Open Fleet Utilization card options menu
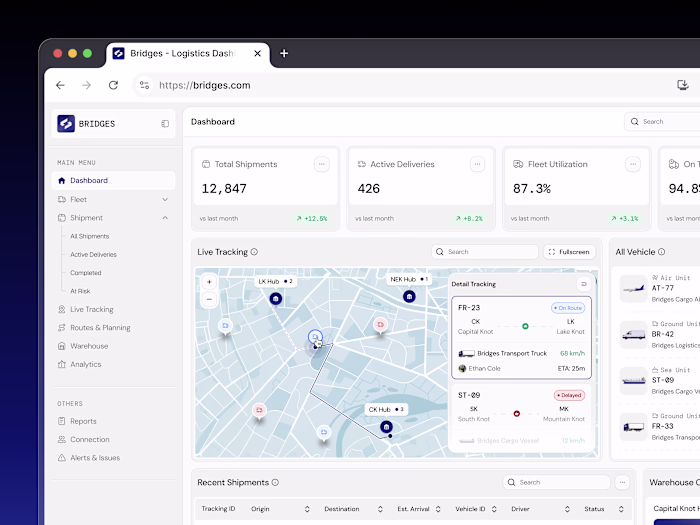 (x=633, y=164)
